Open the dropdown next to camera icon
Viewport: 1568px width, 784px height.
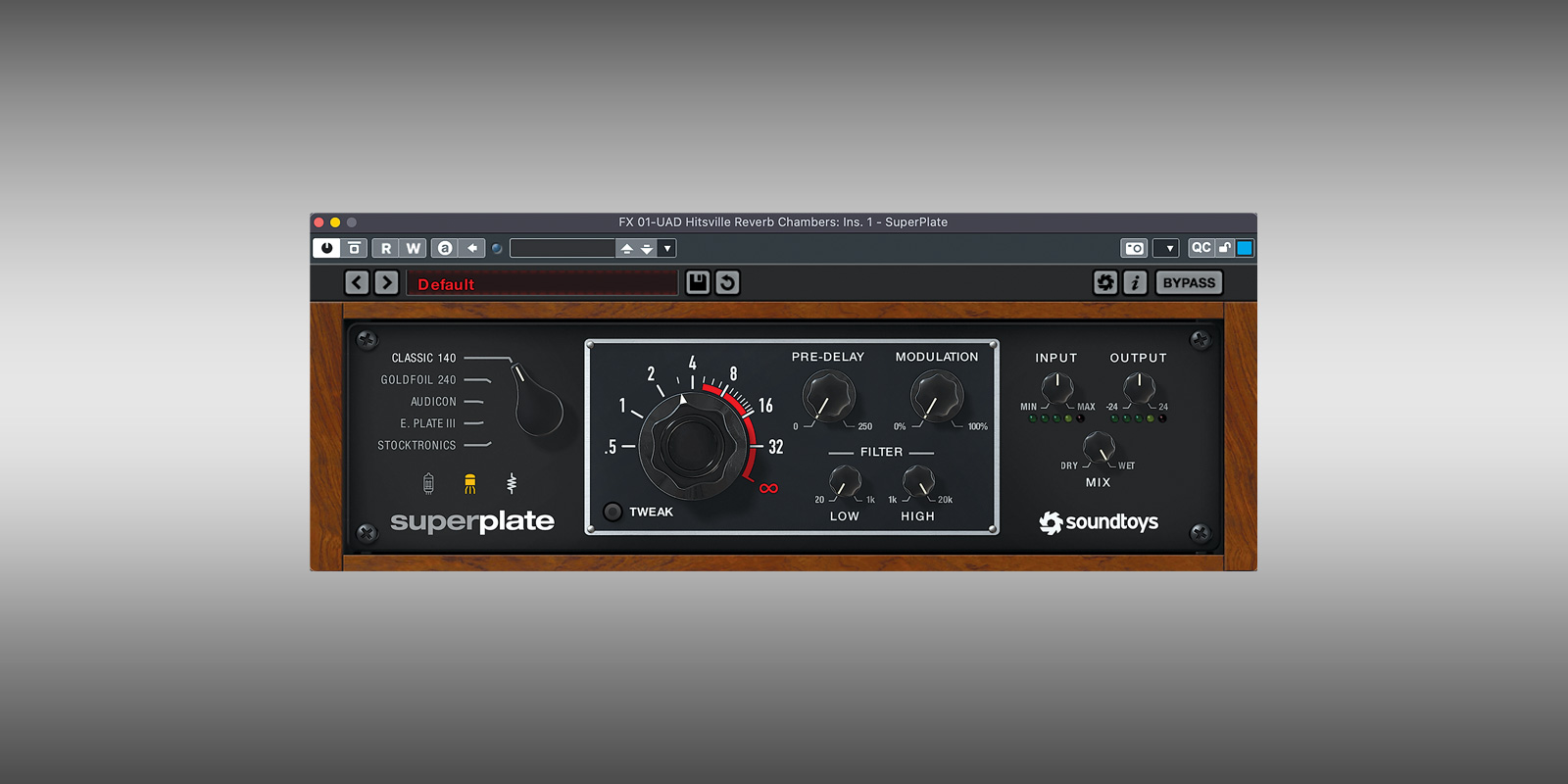point(1165,249)
